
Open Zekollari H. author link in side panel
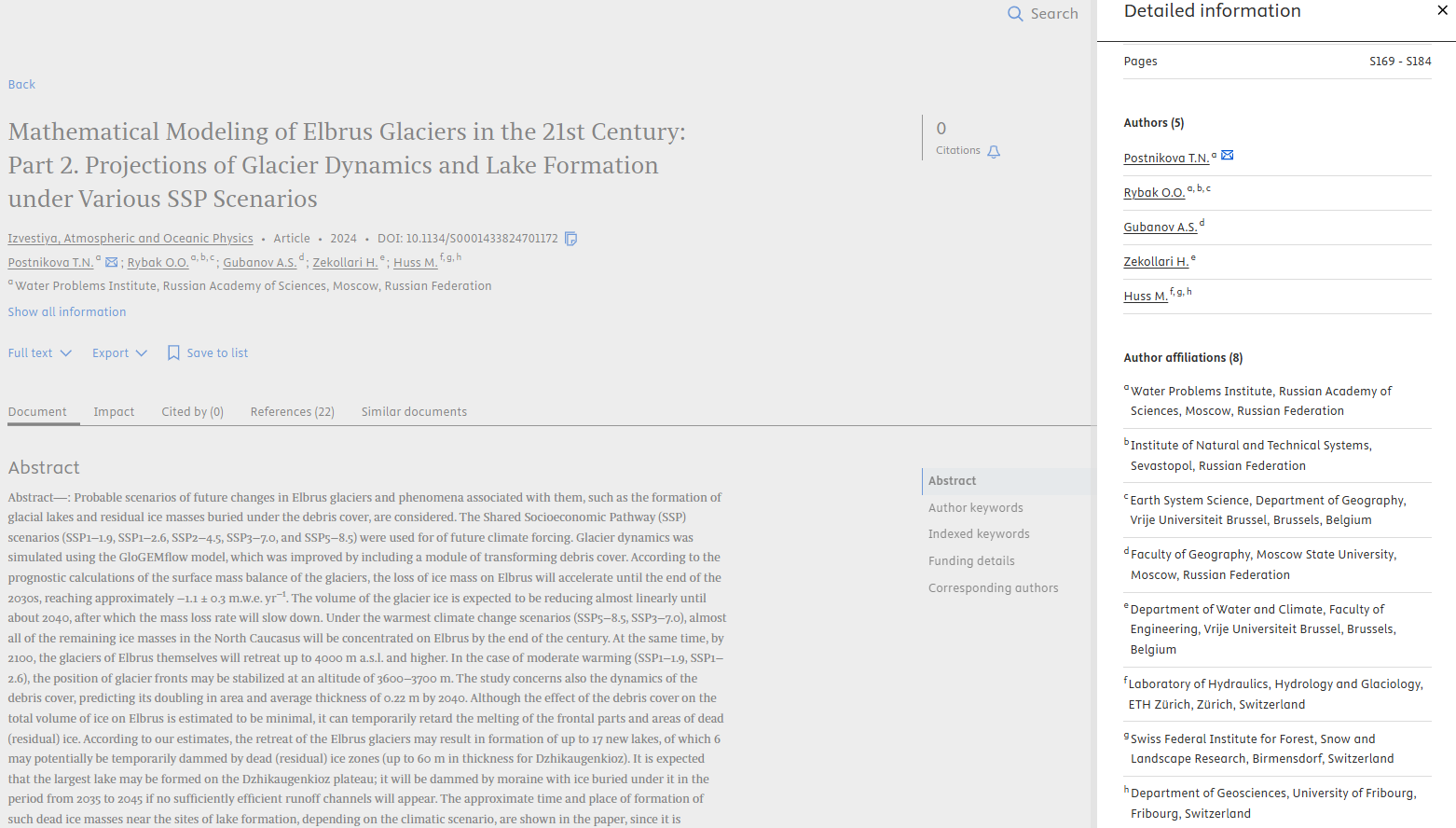point(1156,262)
